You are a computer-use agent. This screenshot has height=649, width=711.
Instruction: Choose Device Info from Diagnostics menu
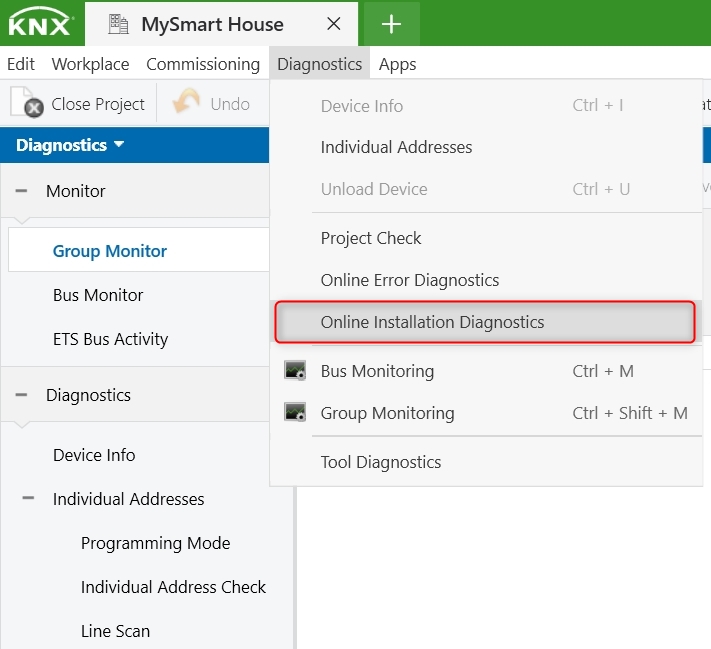coord(486,106)
